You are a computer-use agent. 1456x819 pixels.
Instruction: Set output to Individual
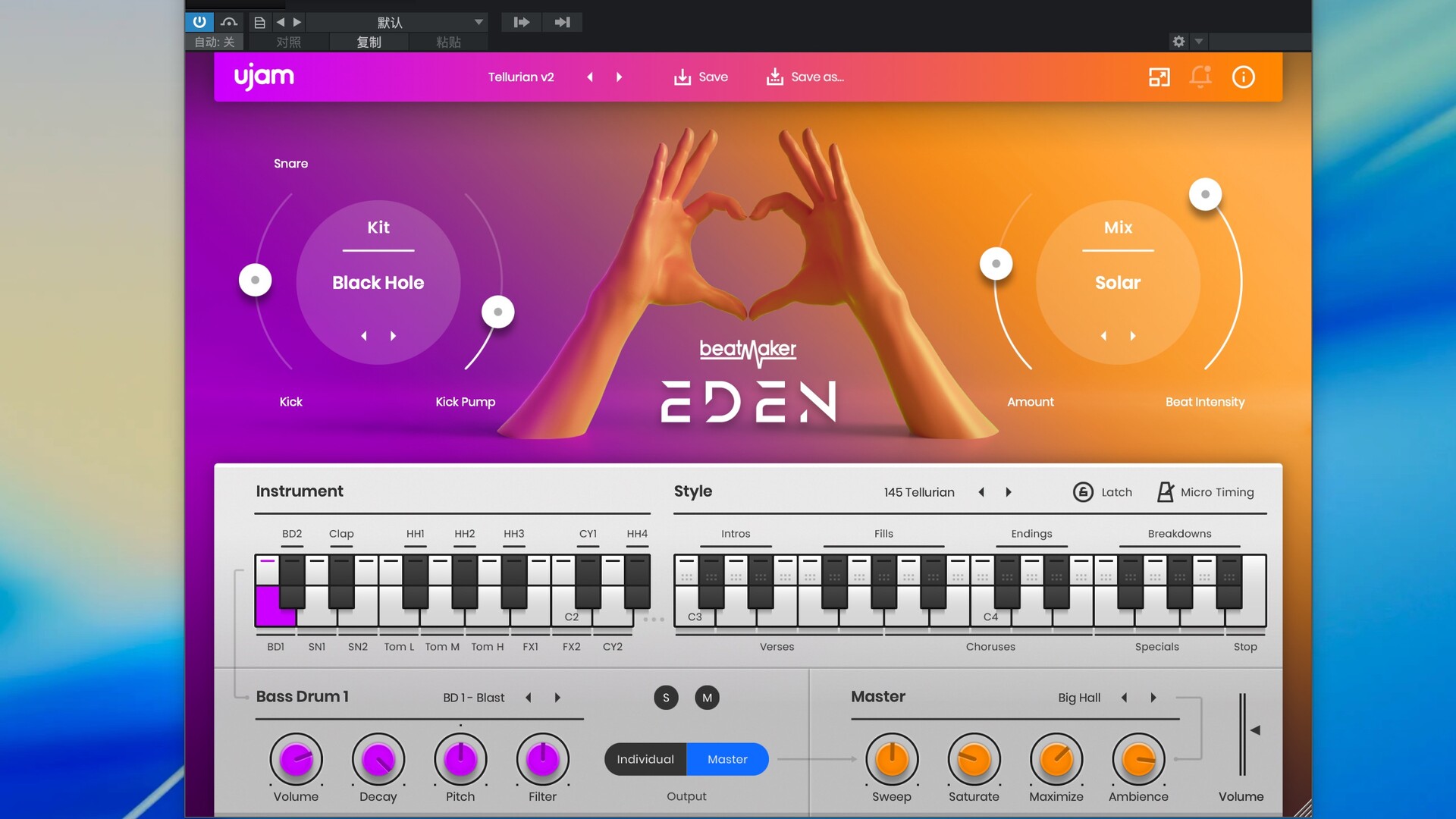point(645,759)
